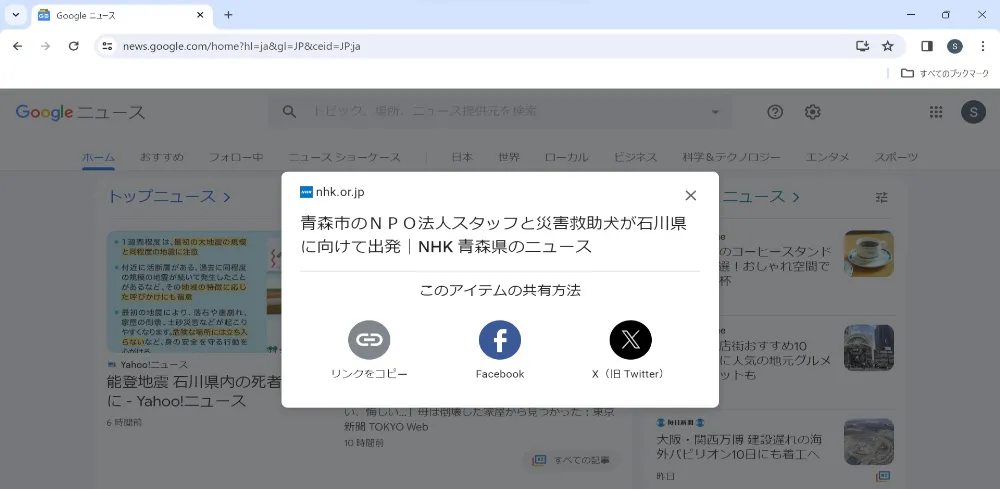Image resolution: width=1000 pixels, height=489 pixels.
Task: Click the nhk.or.jp source favicon
Action: (306, 192)
